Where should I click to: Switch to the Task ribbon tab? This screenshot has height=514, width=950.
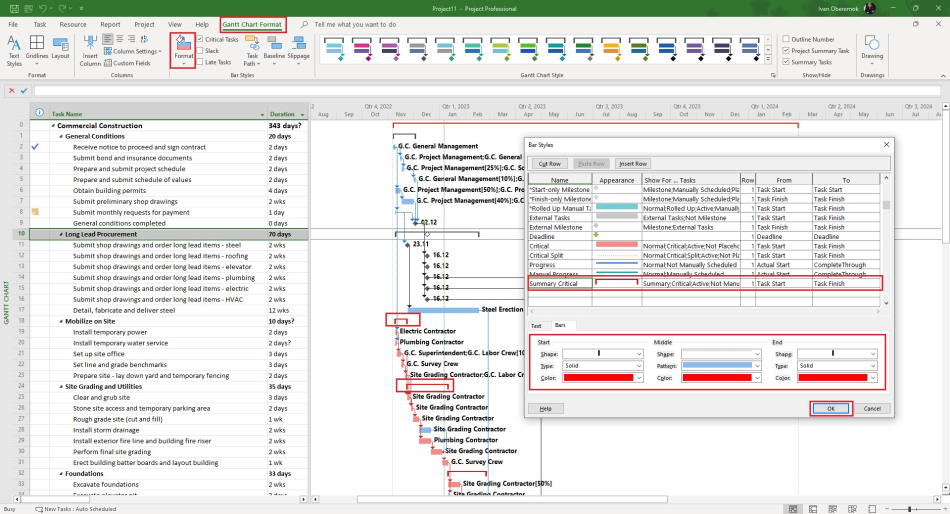[x=39, y=24]
